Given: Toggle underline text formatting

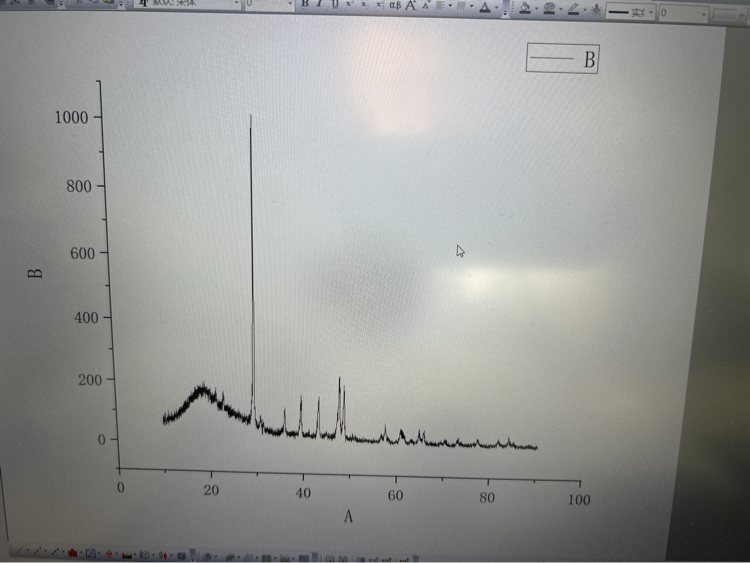Looking at the screenshot, I should (334, 4).
